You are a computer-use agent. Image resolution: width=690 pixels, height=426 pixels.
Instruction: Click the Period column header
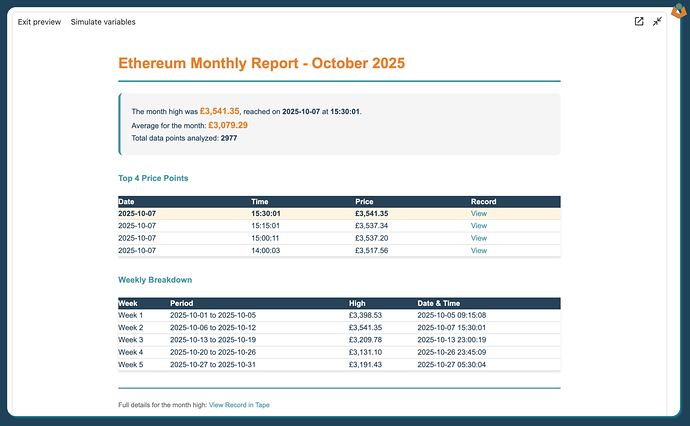point(181,303)
